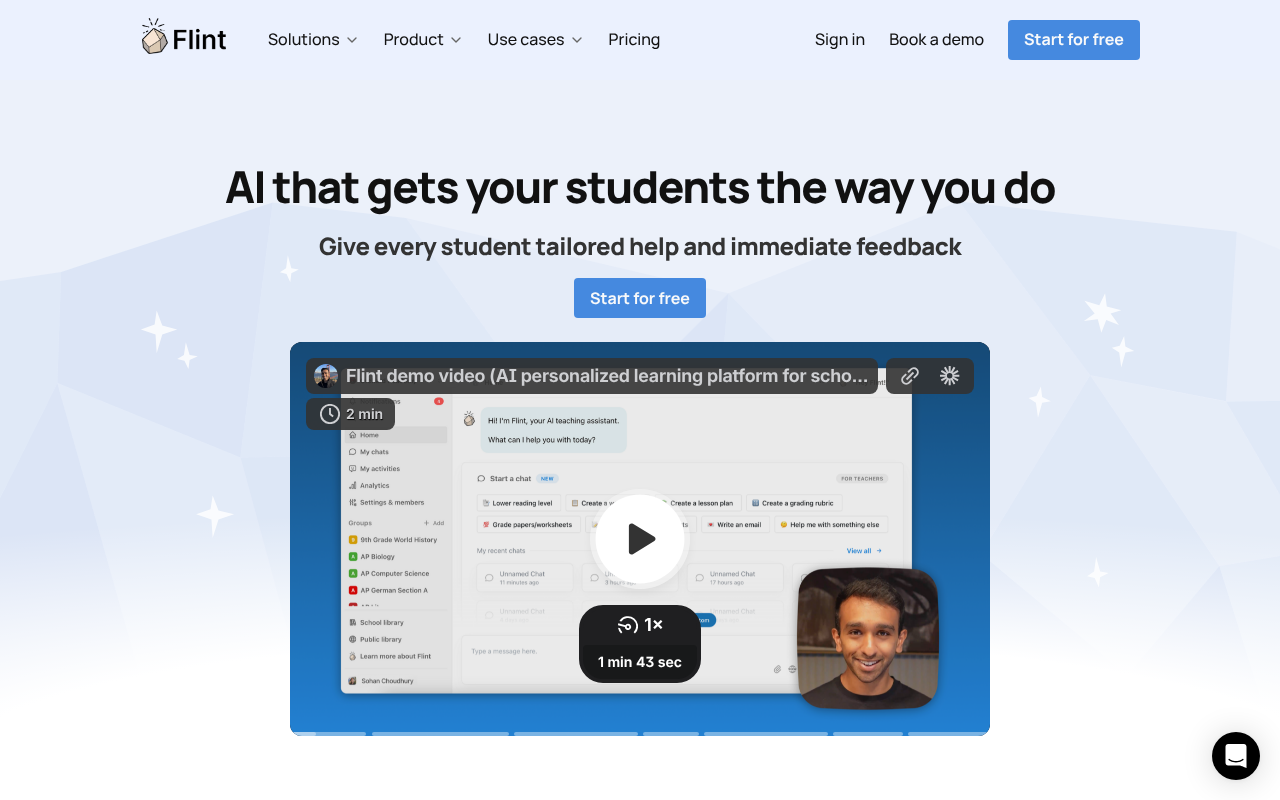Copy the video link via chain icon
Image resolution: width=1280 pixels, height=800 pixels.
point(909,376)
